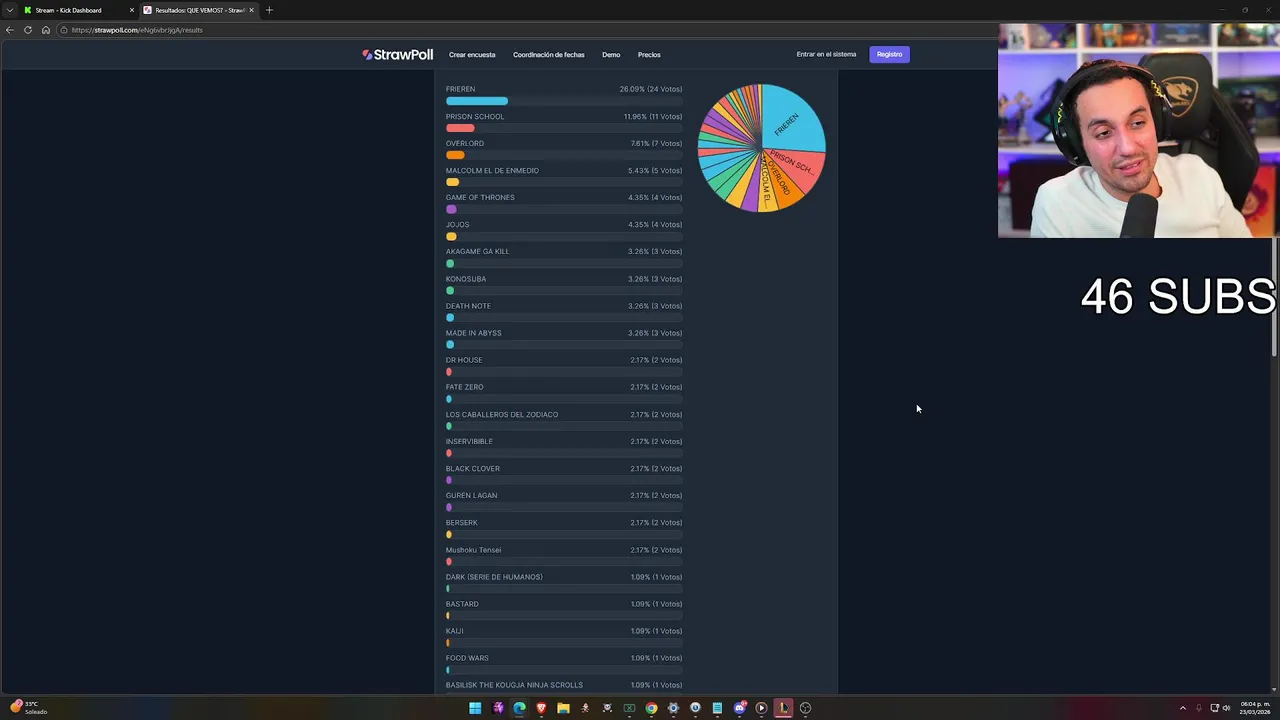Viewport: 1280px width, 720px height.
Task: Open the browser tab list dropdown
Action: tap(9, 10)
